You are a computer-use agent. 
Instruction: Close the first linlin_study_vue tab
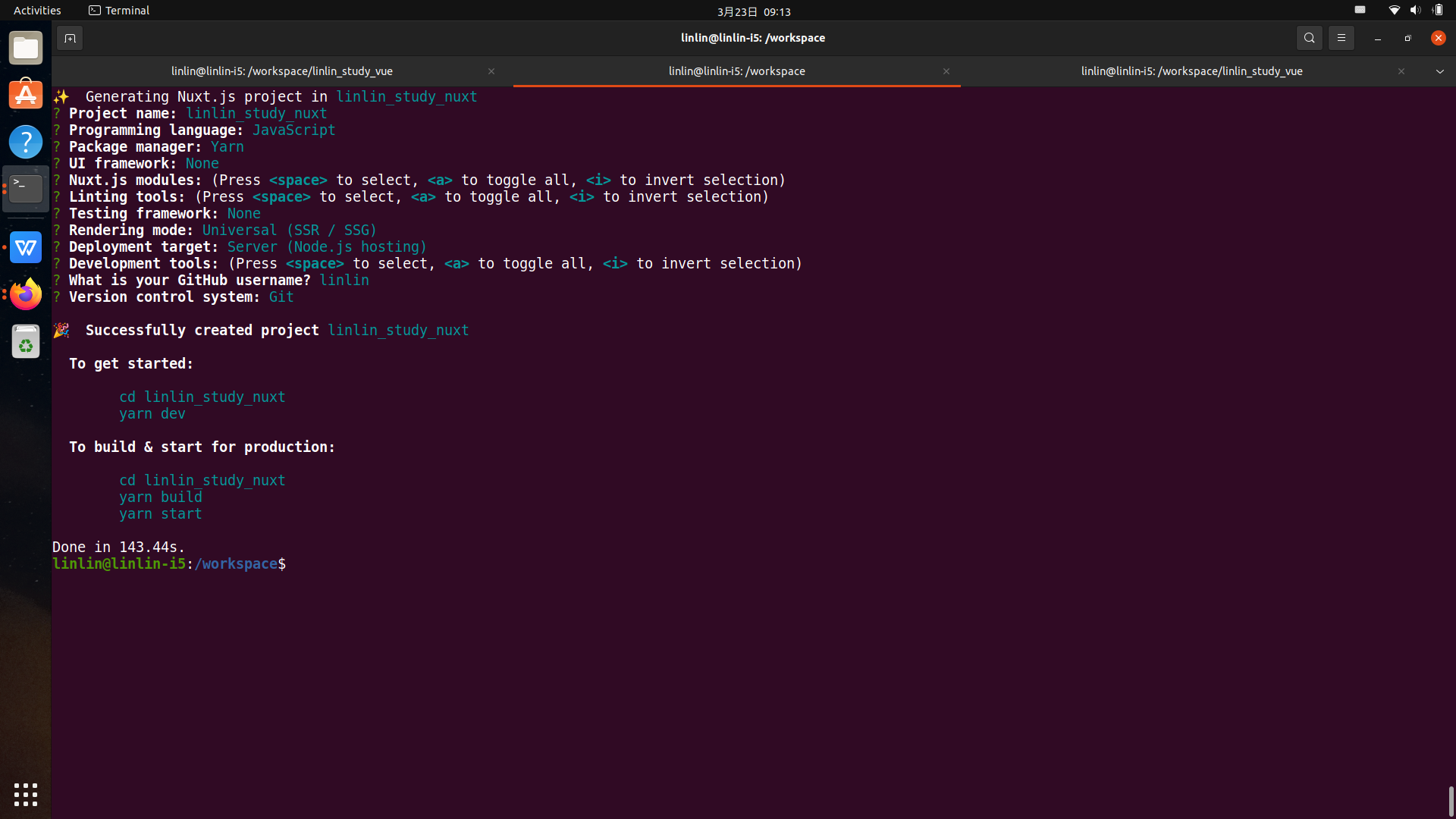pos(491,71)
